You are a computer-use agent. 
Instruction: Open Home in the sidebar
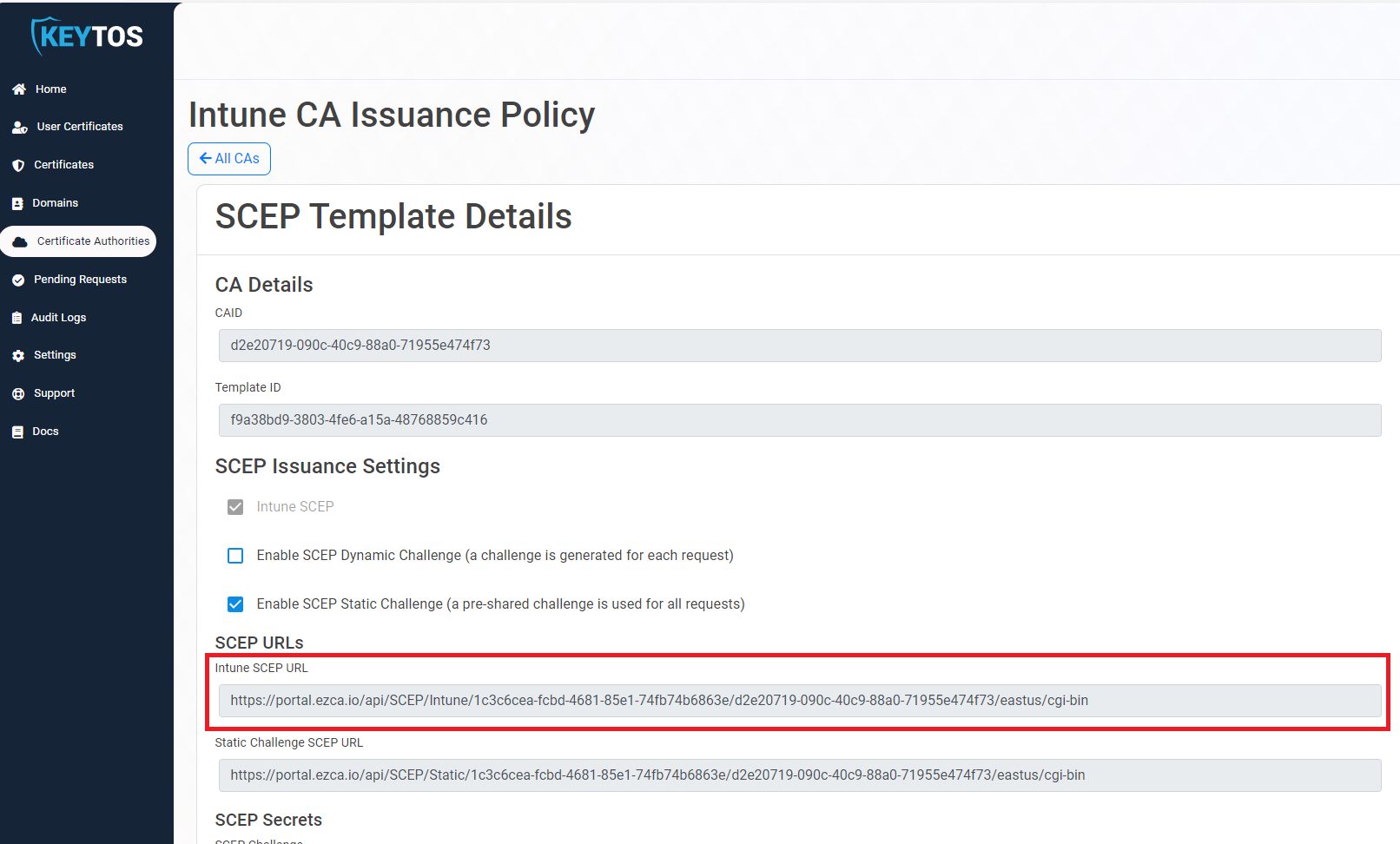tap(51, 89)
